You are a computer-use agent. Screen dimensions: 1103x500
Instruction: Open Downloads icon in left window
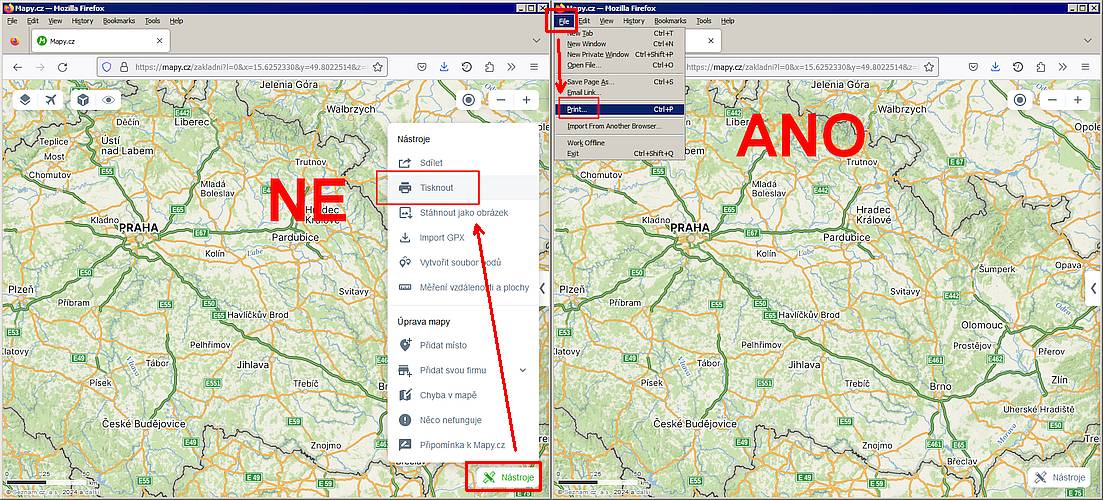point(444,67)
